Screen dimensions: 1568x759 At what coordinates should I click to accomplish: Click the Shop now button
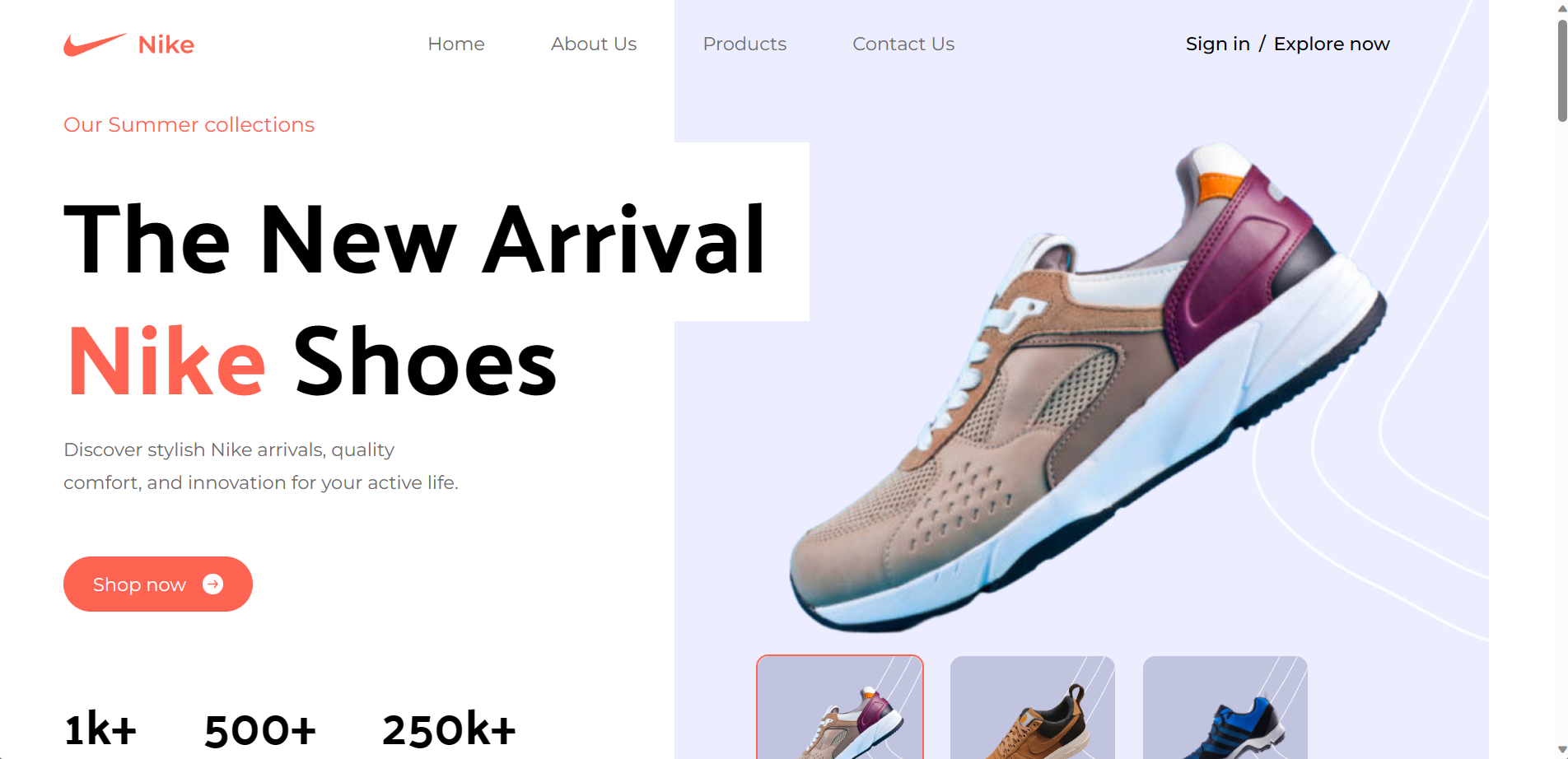[158, 584]
